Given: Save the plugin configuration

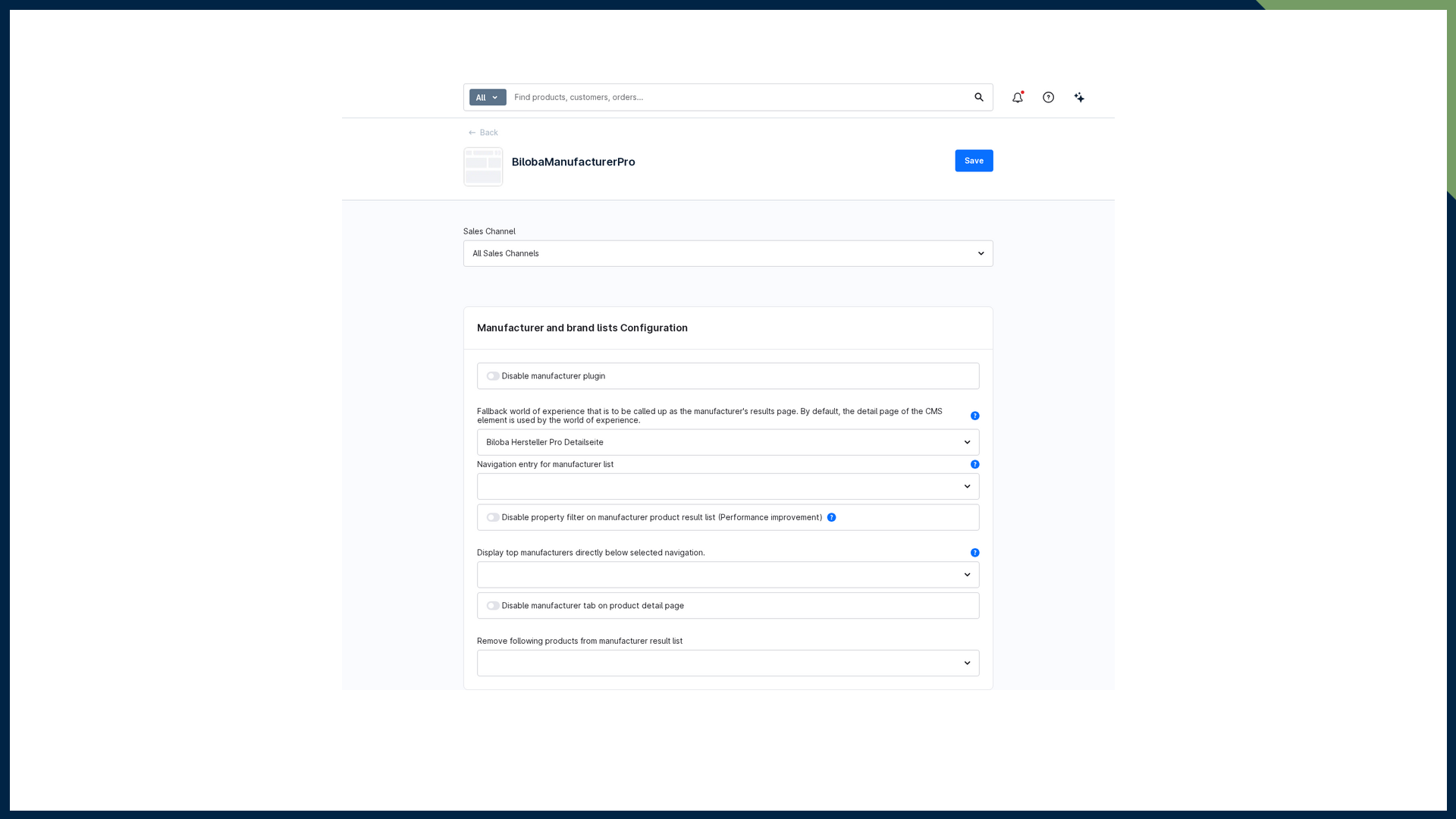Looking at the screenshot, I should 974,161.
